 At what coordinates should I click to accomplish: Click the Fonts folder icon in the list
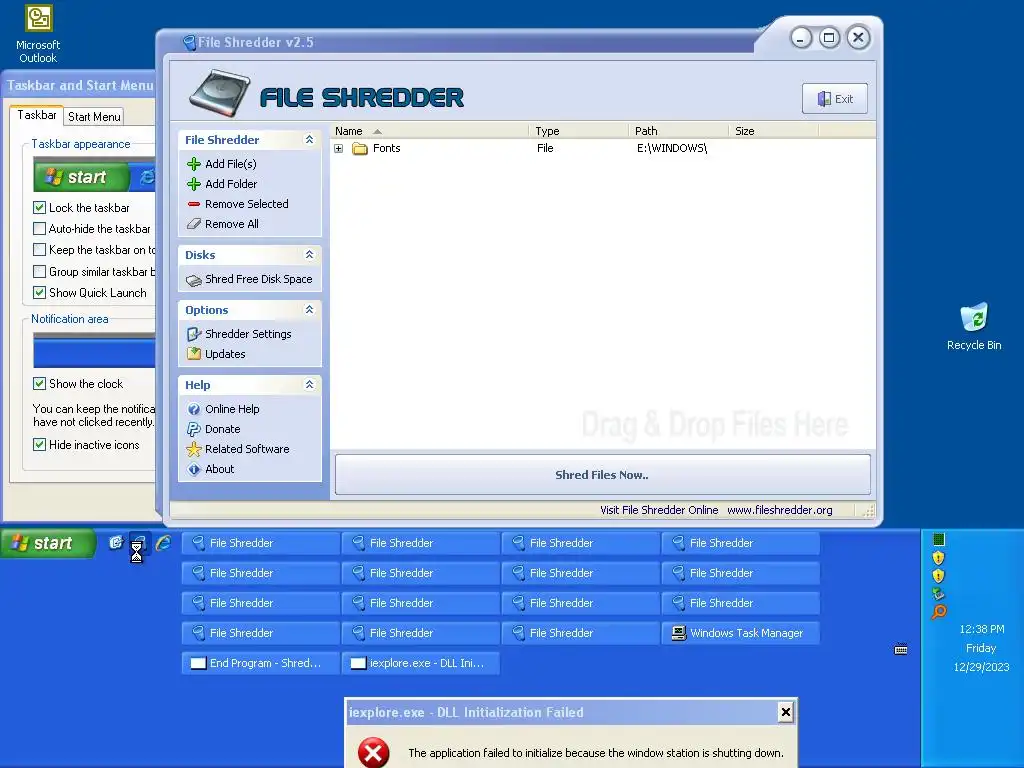pos(360,149)
